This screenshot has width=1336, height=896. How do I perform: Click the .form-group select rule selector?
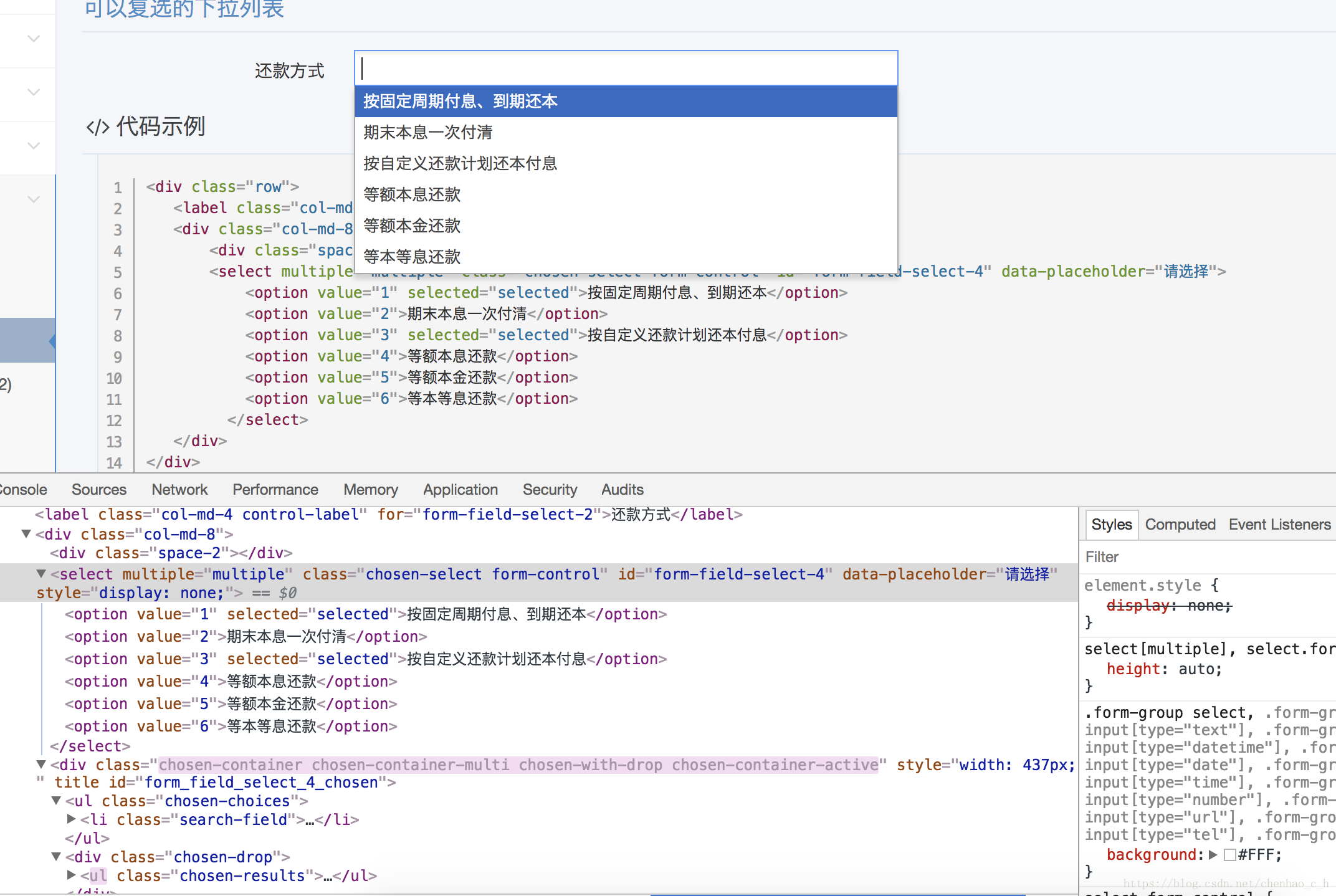tap(1168, 713)
